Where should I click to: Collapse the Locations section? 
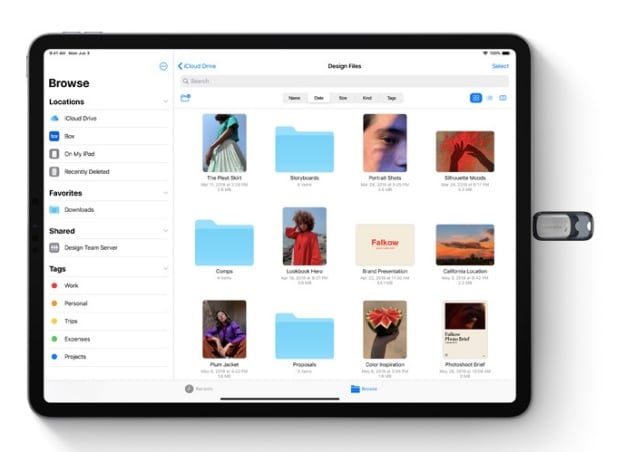pyautogui.click(x=166, y=102)
